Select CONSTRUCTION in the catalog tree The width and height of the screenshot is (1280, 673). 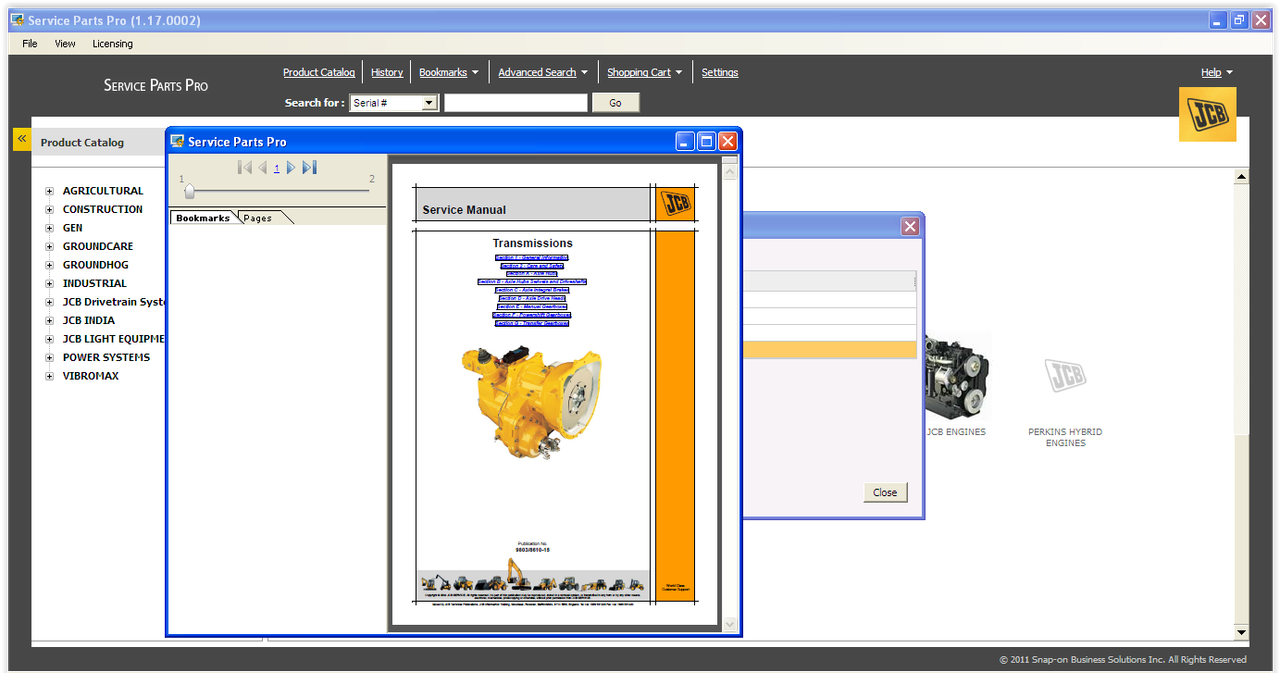tap(103, 210)
